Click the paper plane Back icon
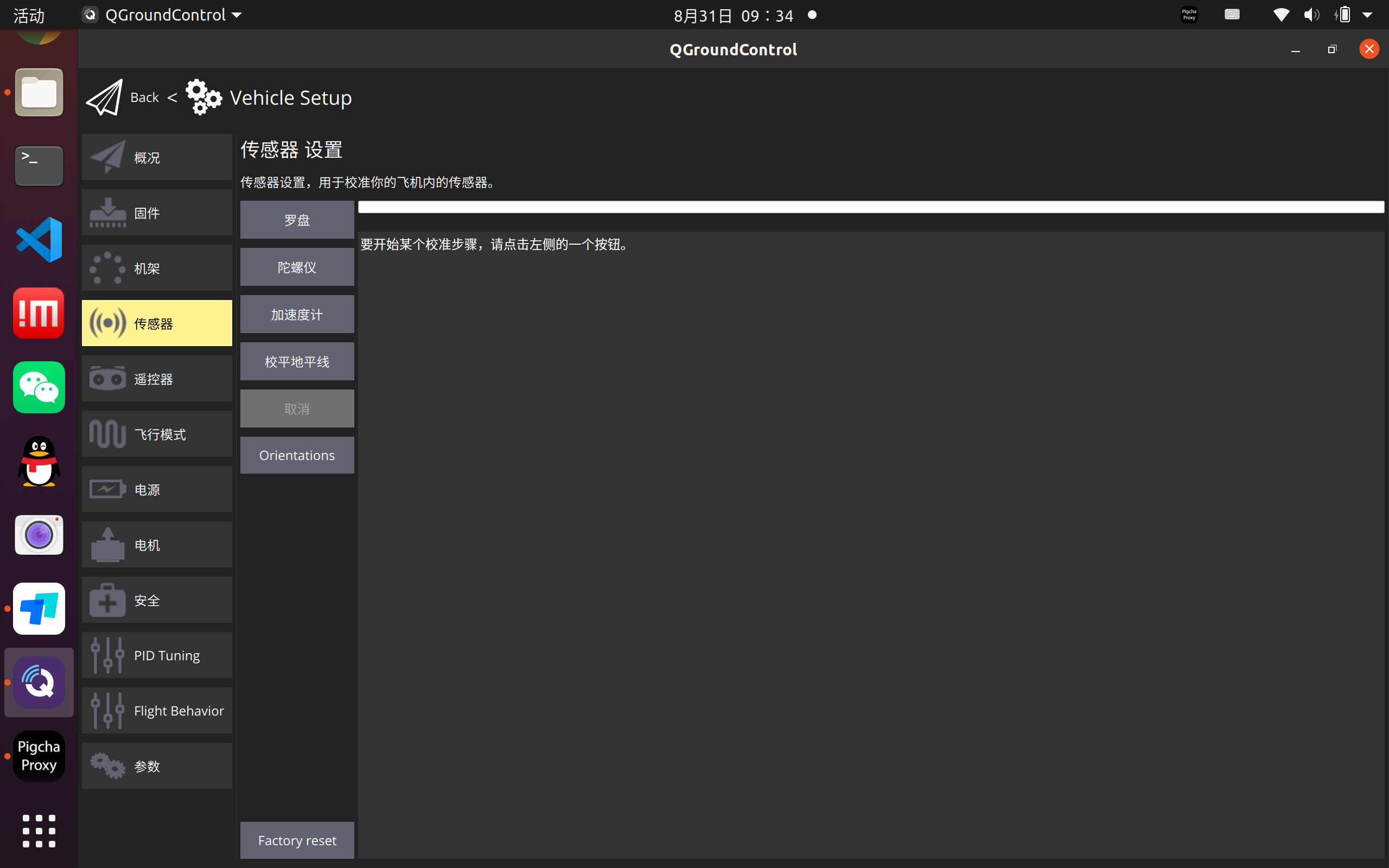 coord(105,98)
